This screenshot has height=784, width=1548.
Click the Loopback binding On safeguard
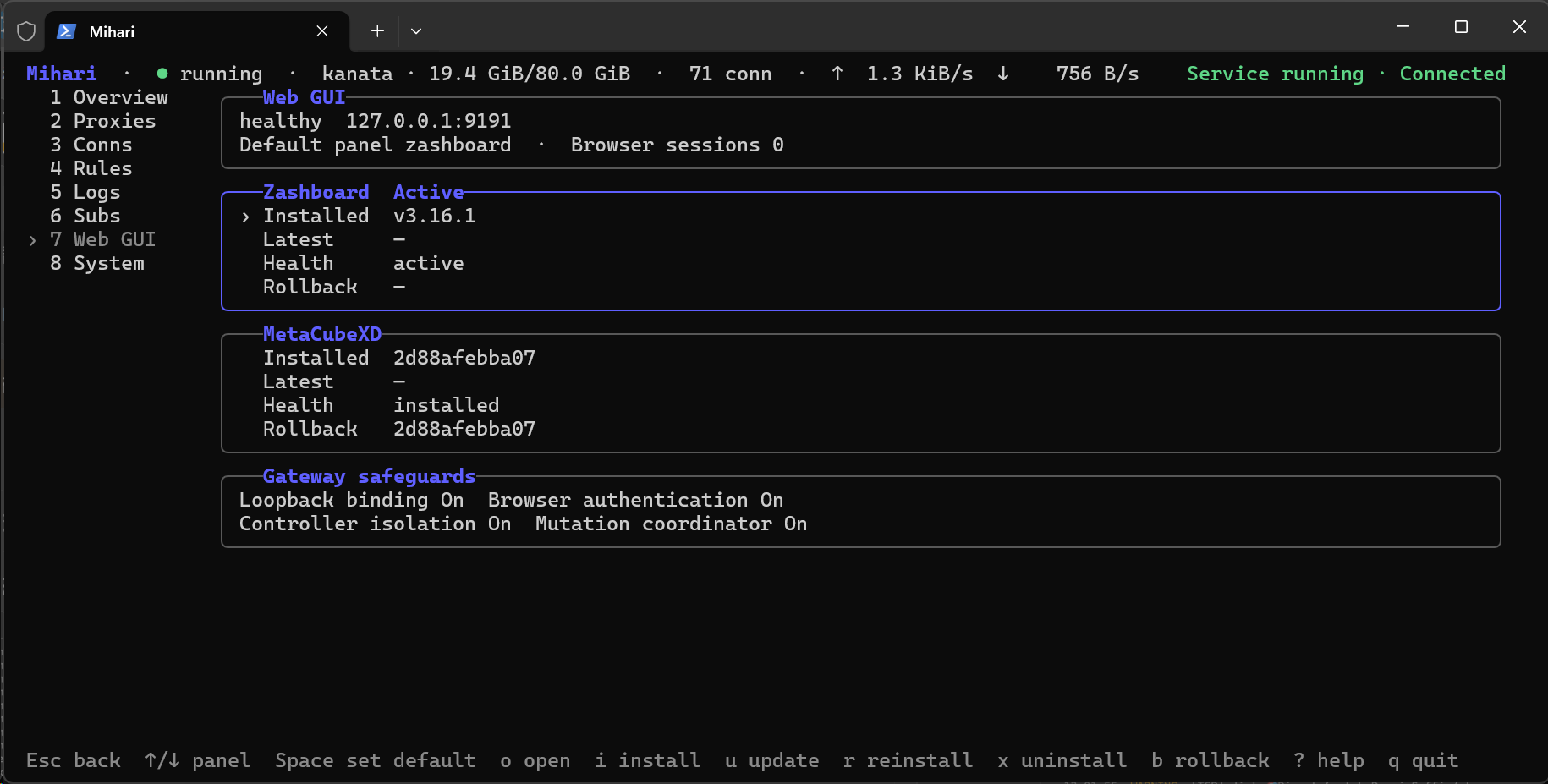pos(352,500)
